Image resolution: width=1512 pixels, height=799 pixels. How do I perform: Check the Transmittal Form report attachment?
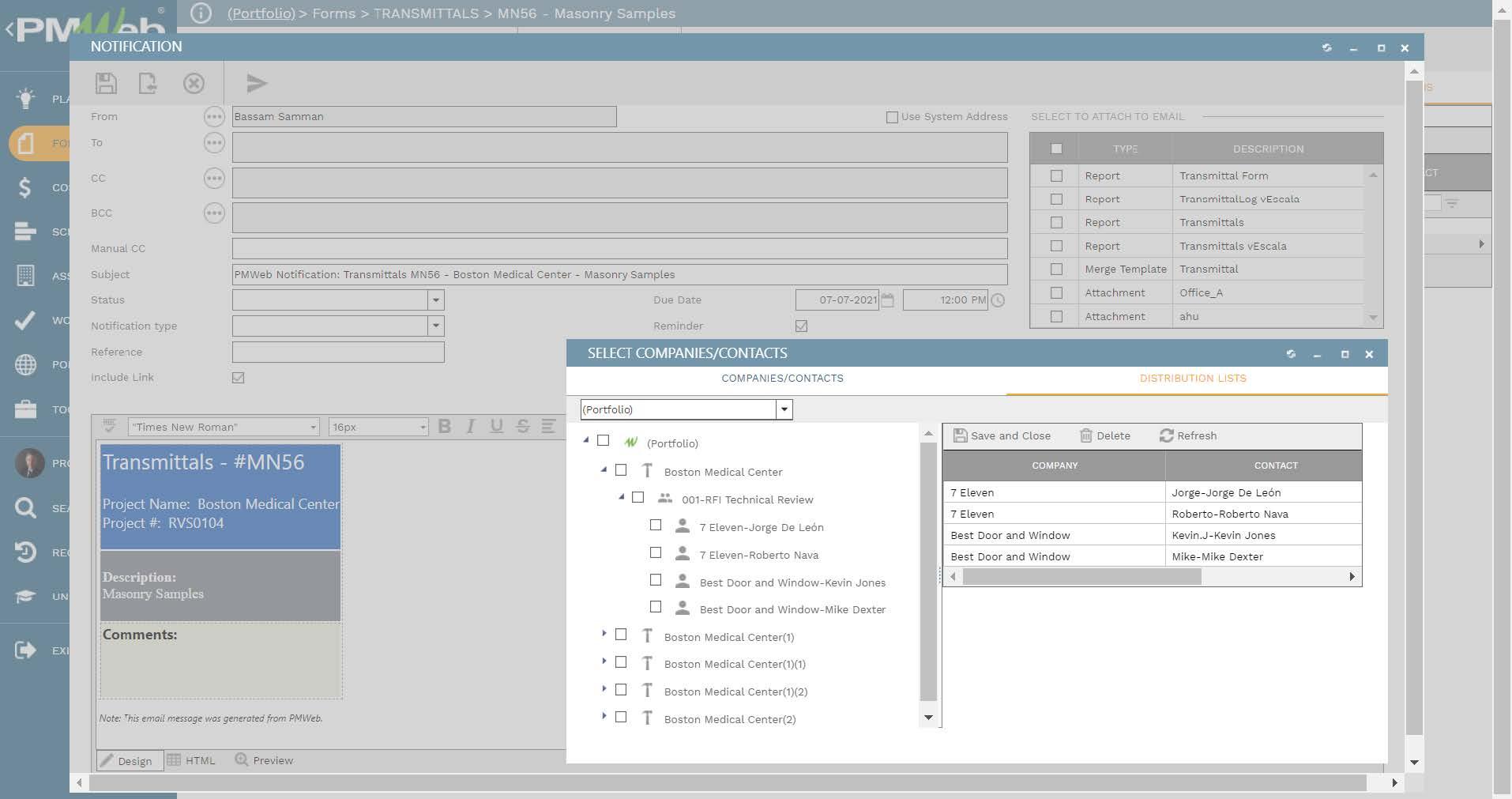click(x=1056, y=175)
